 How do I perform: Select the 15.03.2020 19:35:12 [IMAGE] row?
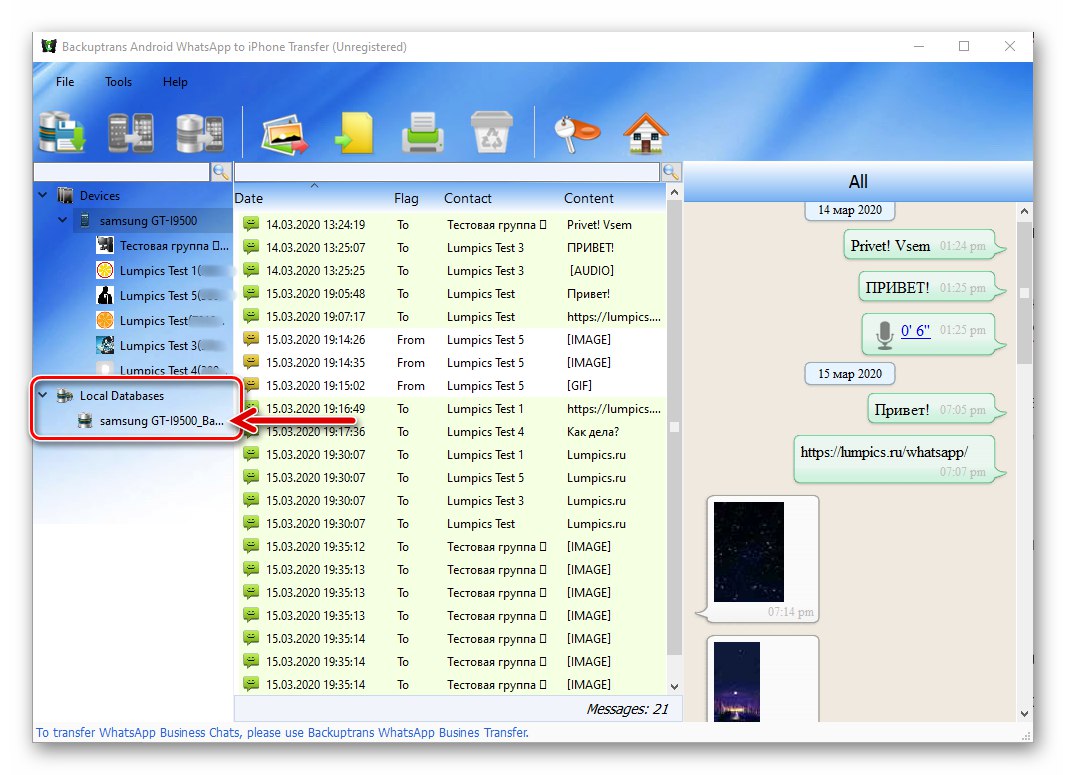click(x=451, y=547)
